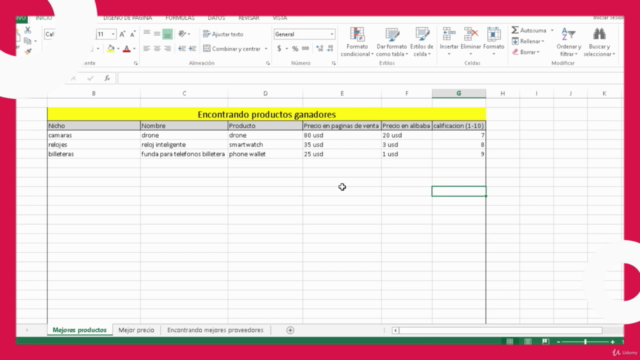Click the horizontal scrollbar track
The height and width of the screenshot is (360, 640).
click(x=501, y=330)
